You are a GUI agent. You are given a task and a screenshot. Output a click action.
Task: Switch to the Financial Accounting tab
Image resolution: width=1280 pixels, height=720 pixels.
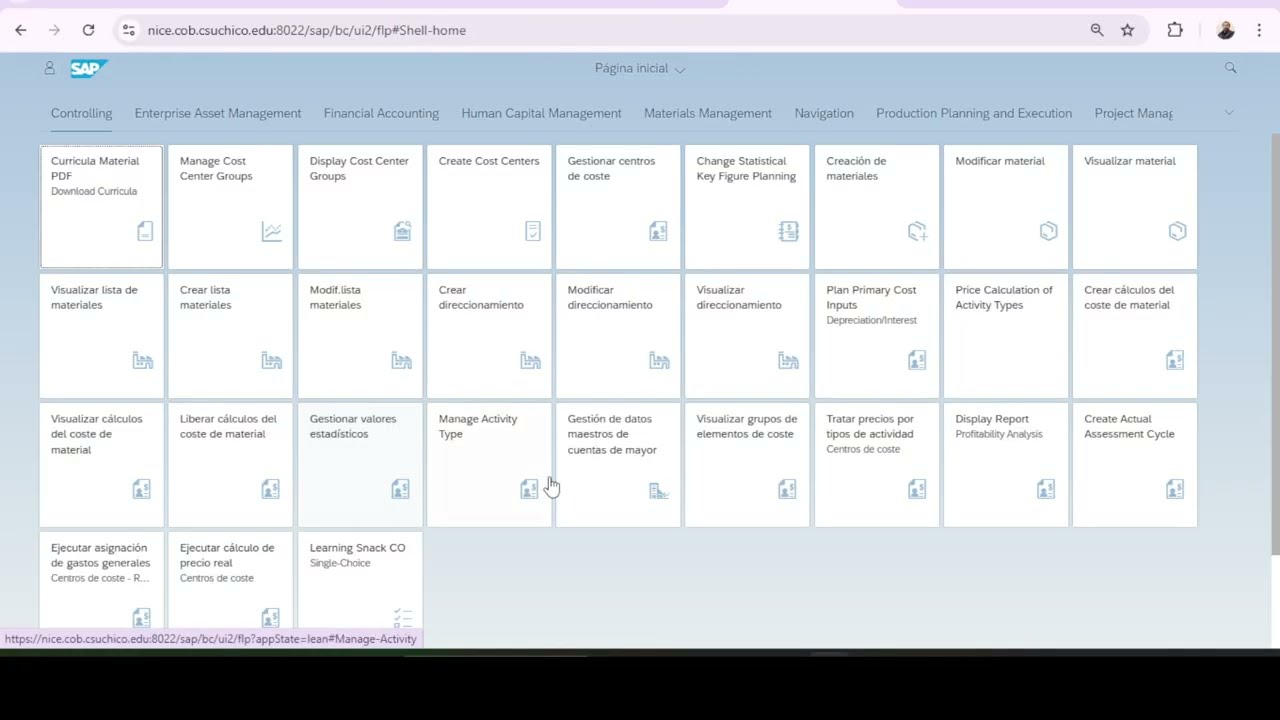coord(381,113)
